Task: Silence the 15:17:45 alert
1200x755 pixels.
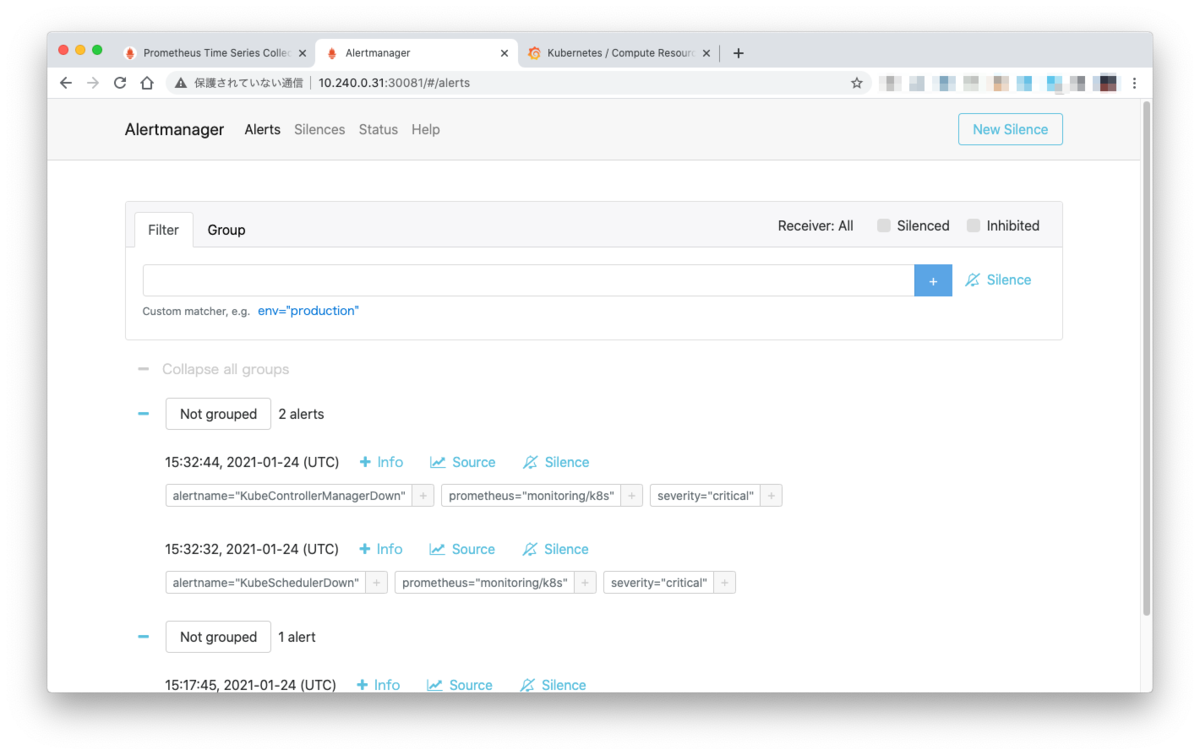Action: tap(553, 685)
